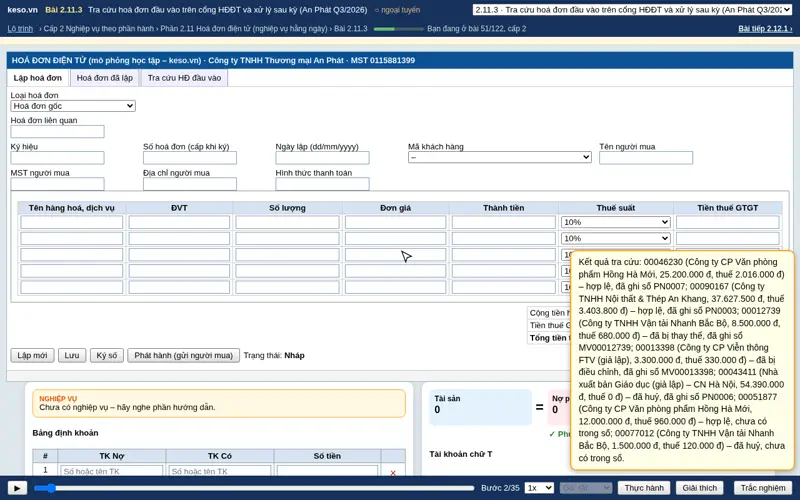The height and width of the screenshot is (500, 800).
Task: Focus the TK Nợ account input
Action: coord(112,471)
